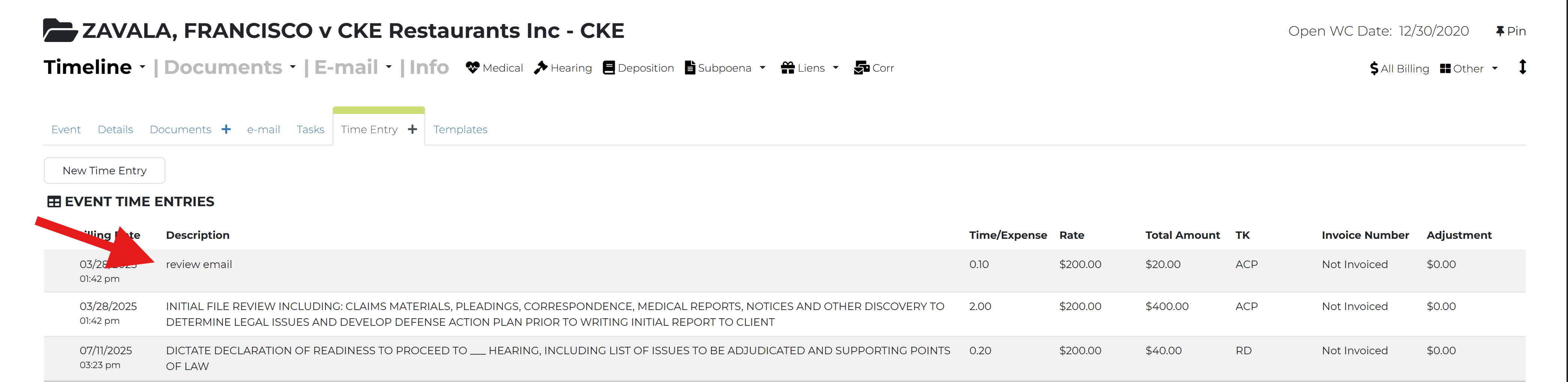The height and width of the screenshot is (382, 1568).
Task: Add time entry with plus icon
Action: tap(413, 130)
